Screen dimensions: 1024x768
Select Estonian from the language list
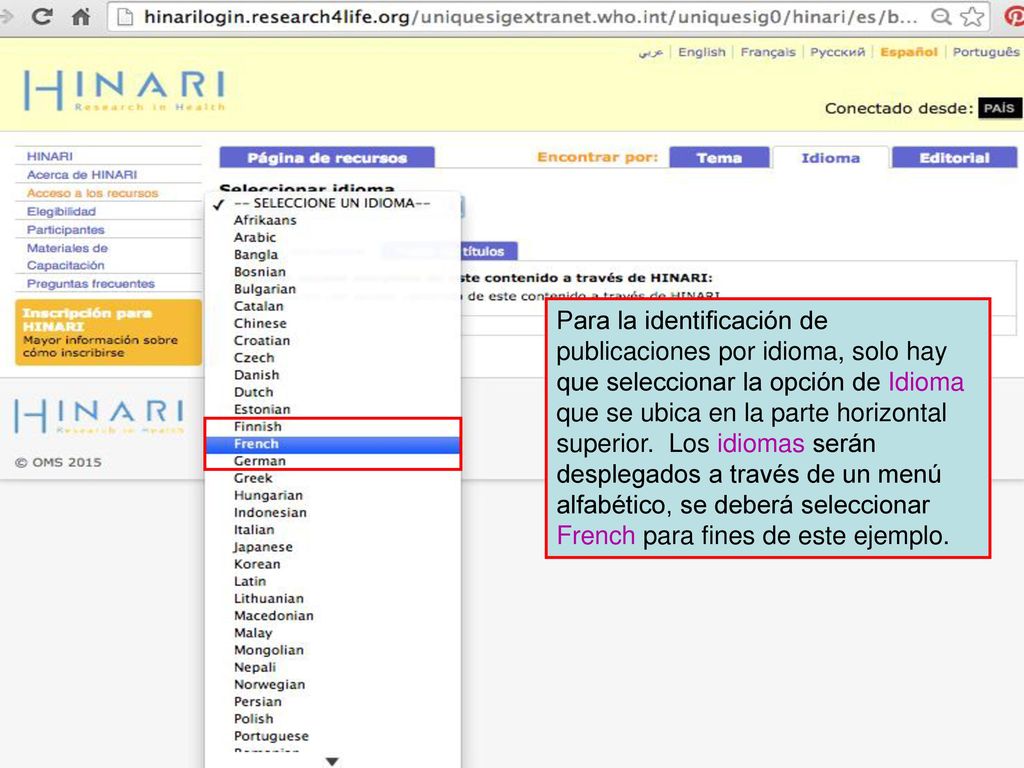pyautogui.click(x=332, y=409)
